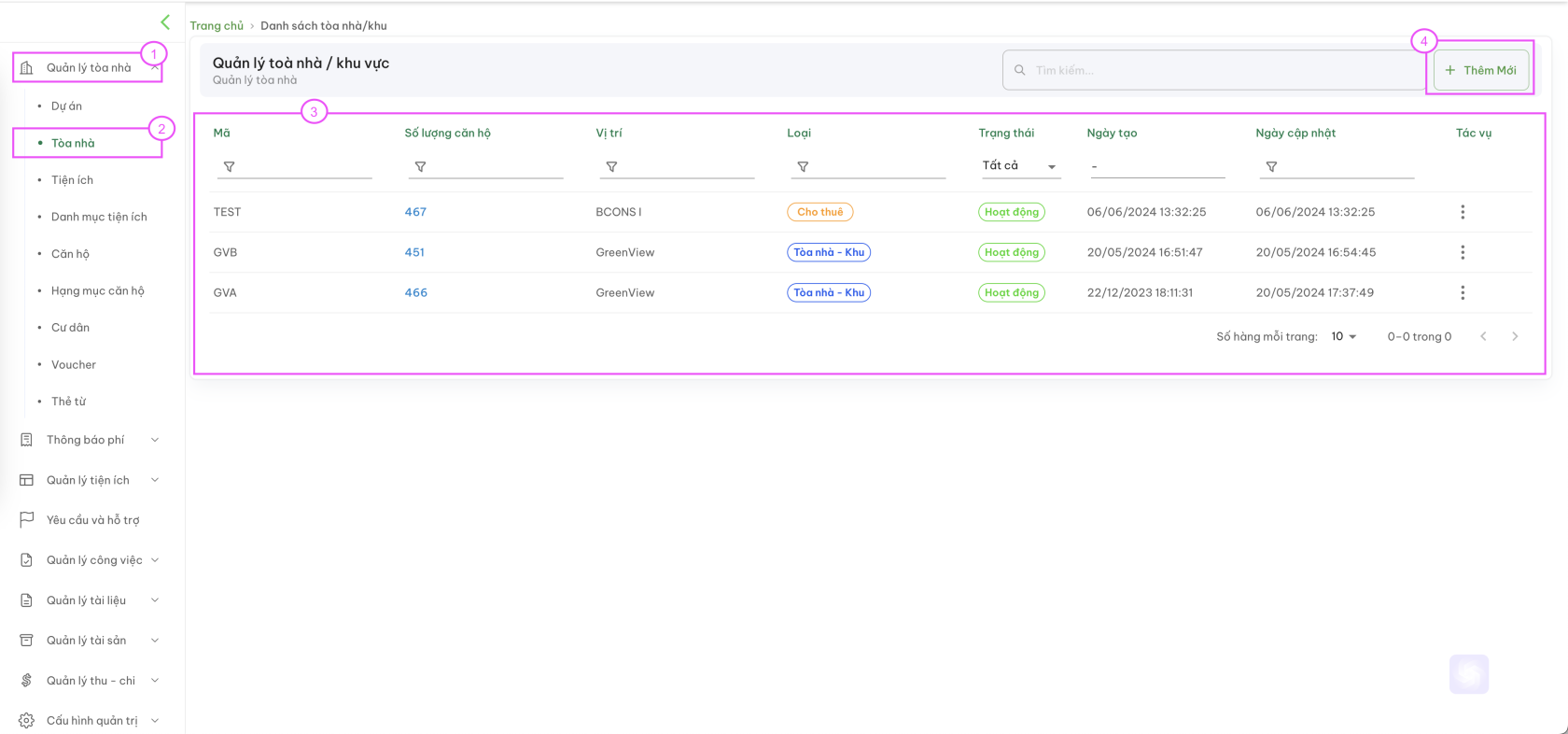Screen dimensions: 1568x734
Task: Click the BCONS I location cell
Action: 619,212
